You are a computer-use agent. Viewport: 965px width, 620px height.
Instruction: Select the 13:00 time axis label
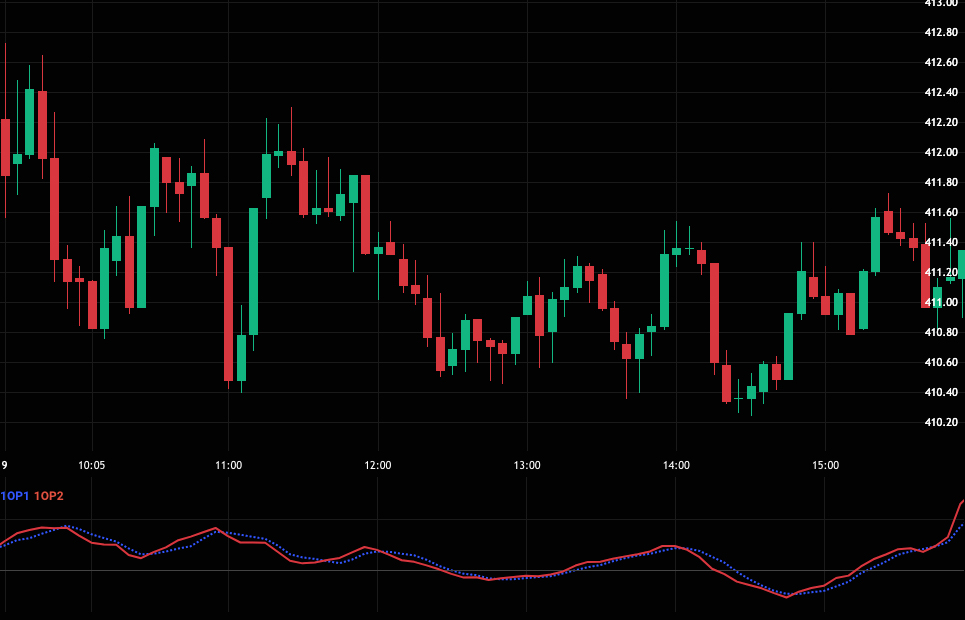(527, 465)
